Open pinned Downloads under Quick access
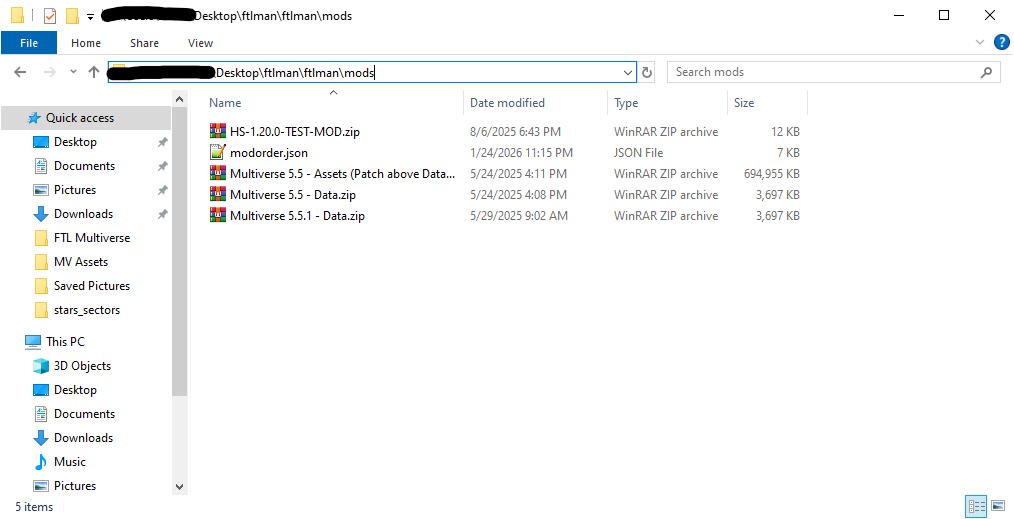The height and width of the screenshot is (519, 1014). click(x=73, y=213)
